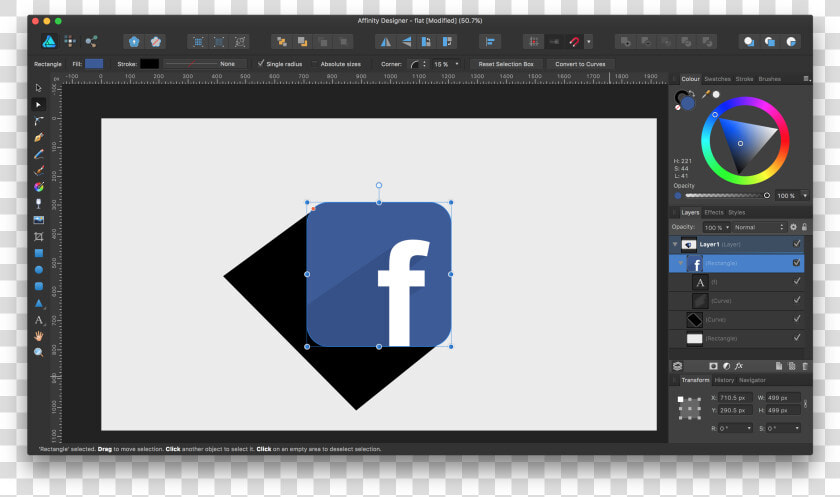Click the Add boolean operation icon

coord(626,42)
